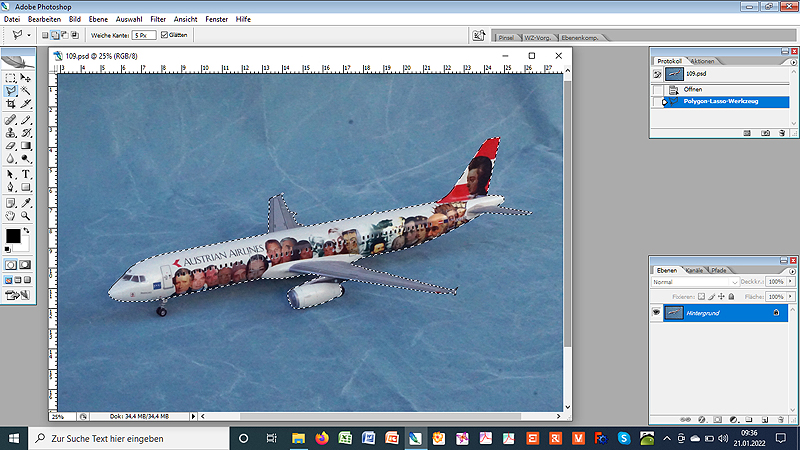Select Standard Screen mode

point(9,280)
